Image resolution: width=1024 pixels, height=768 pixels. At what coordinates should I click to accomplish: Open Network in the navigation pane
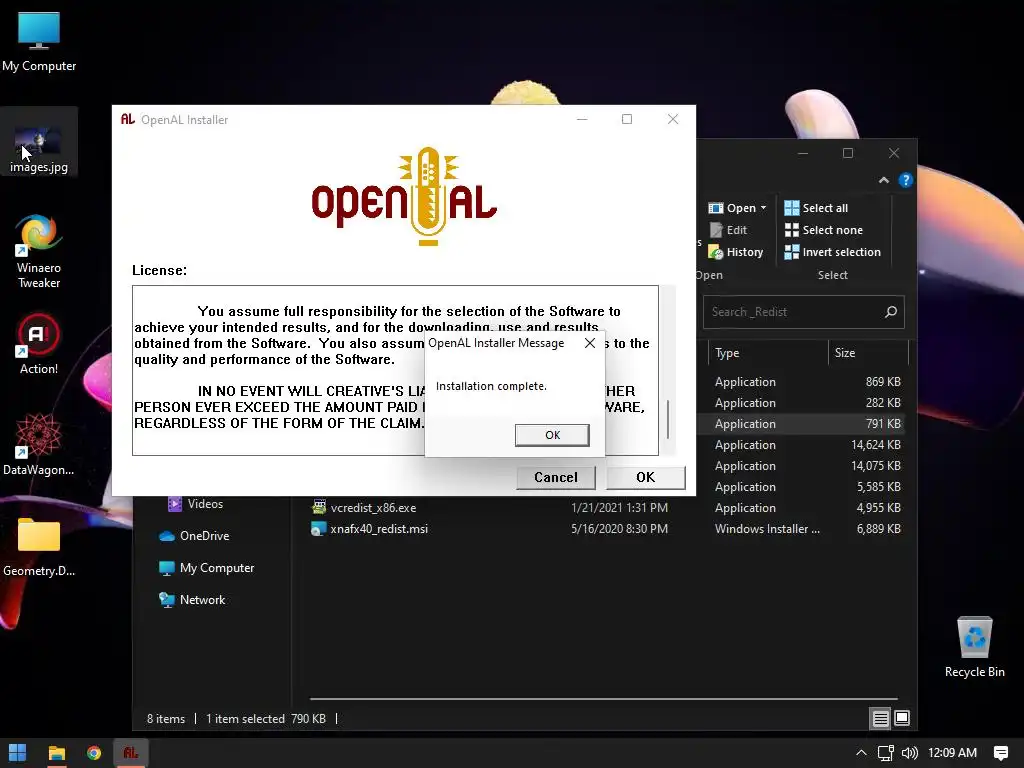(x=192, y=600)
